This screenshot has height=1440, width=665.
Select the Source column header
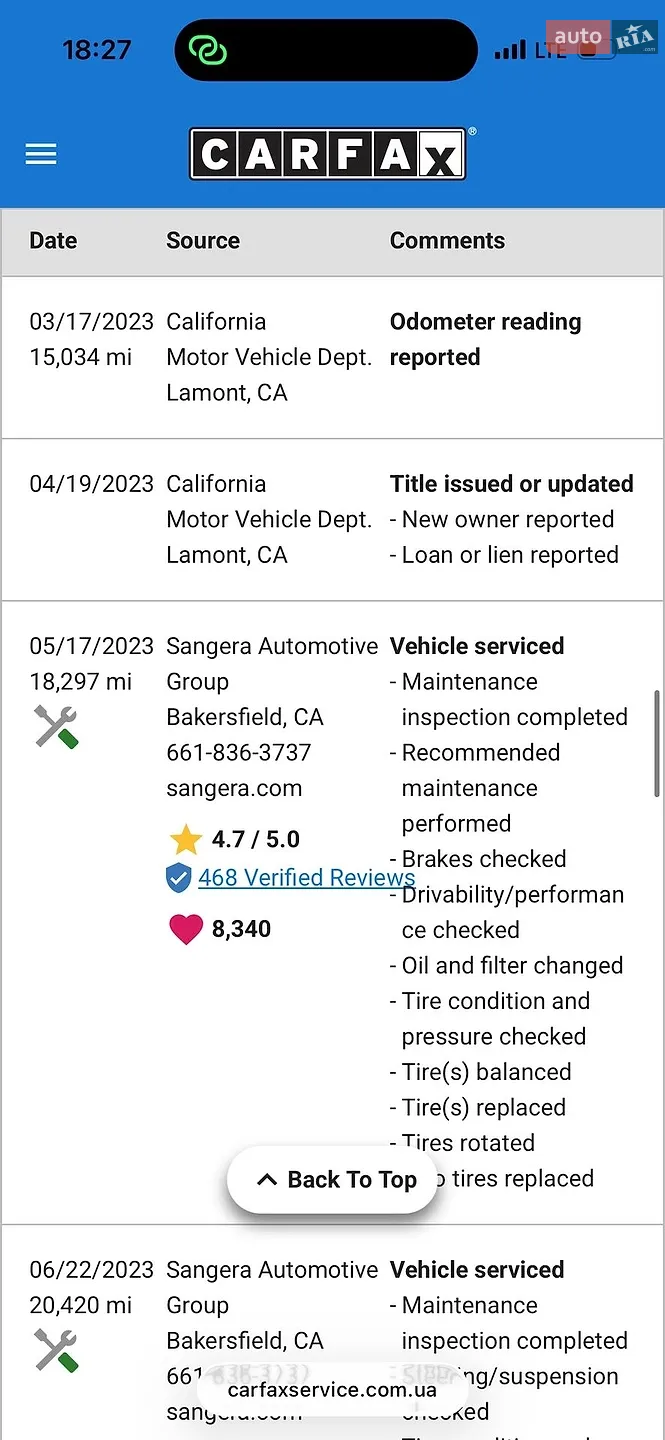point(203,241)
